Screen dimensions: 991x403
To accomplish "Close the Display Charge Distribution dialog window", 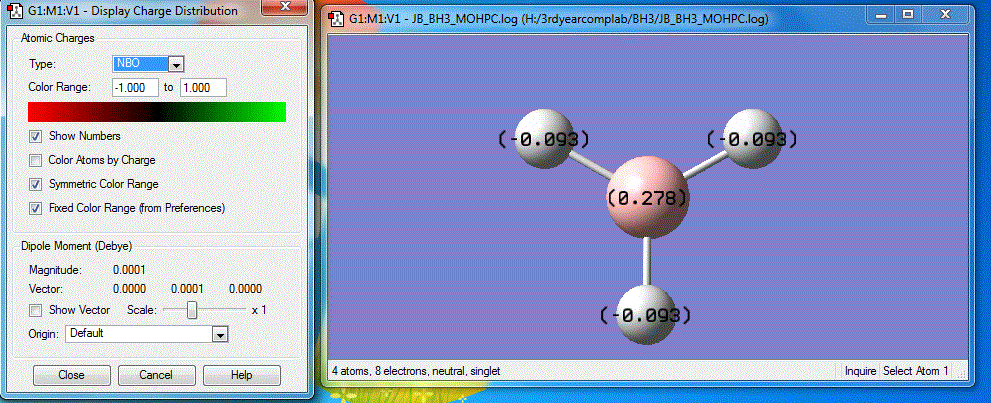I will pos(284,7).
